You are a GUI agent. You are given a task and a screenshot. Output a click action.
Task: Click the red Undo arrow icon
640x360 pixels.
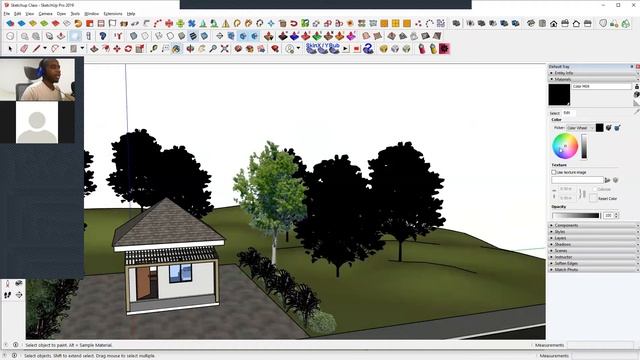[293, 24]
